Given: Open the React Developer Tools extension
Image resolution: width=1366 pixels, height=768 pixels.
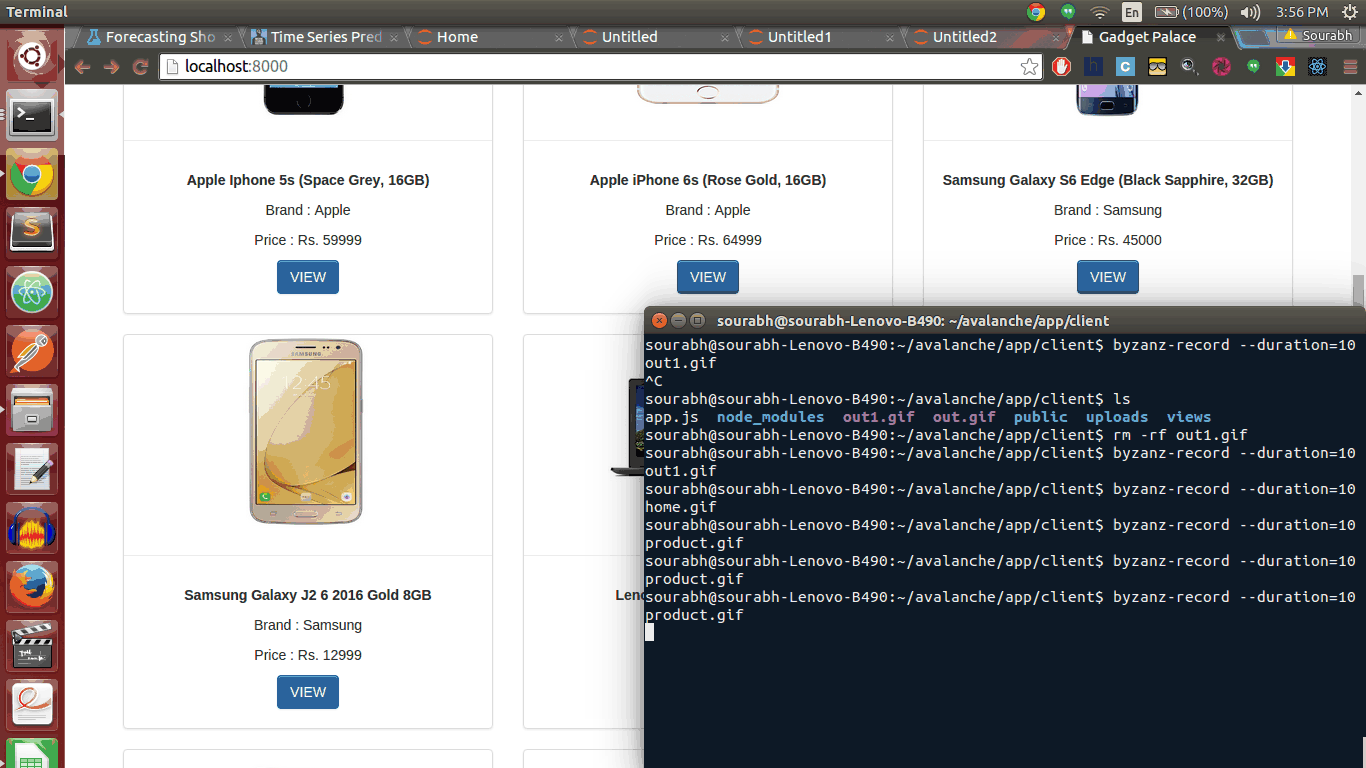Looking at the screenshot, I should tap(1317, 67).
